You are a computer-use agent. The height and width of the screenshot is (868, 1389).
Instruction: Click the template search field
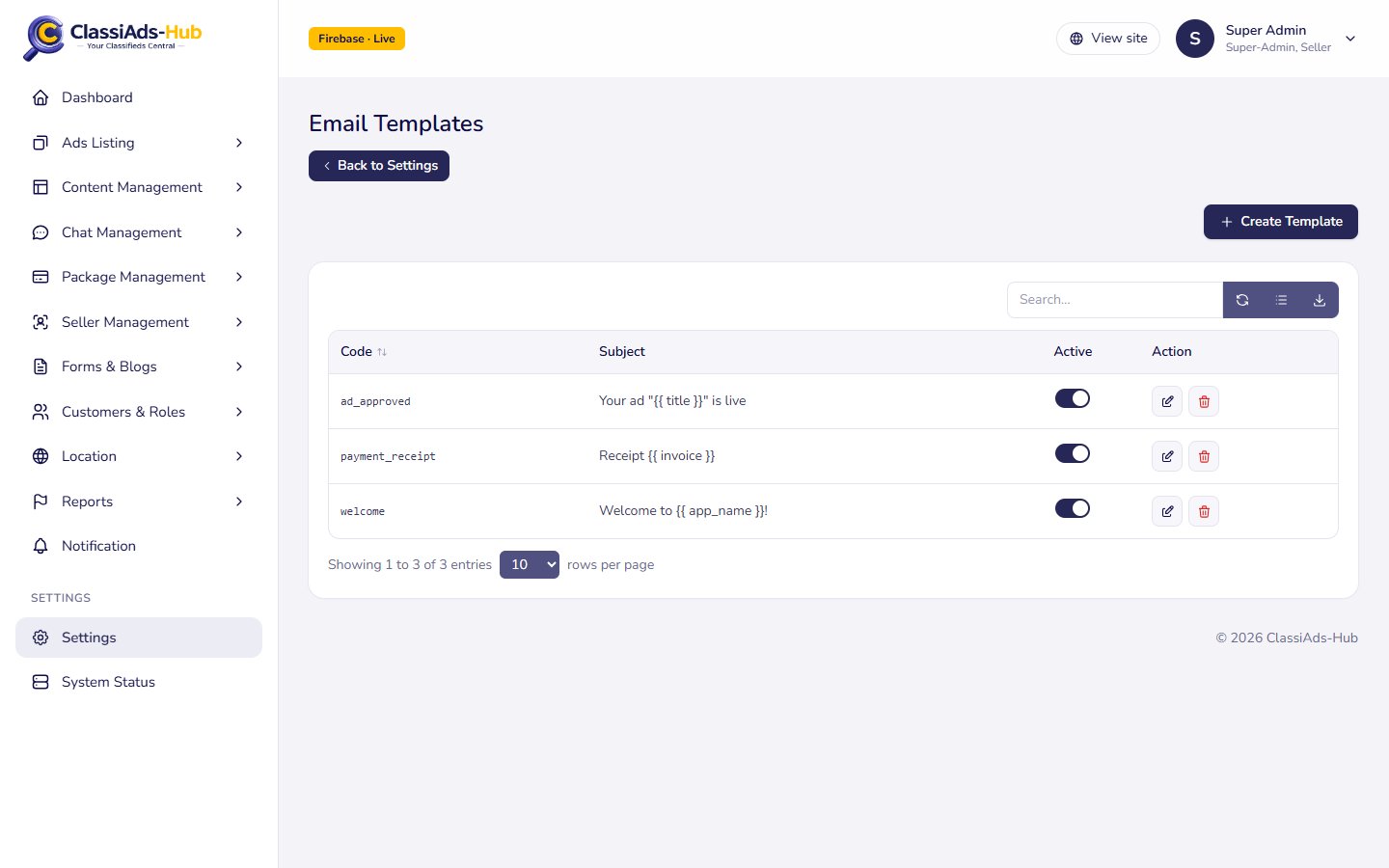1115,300
